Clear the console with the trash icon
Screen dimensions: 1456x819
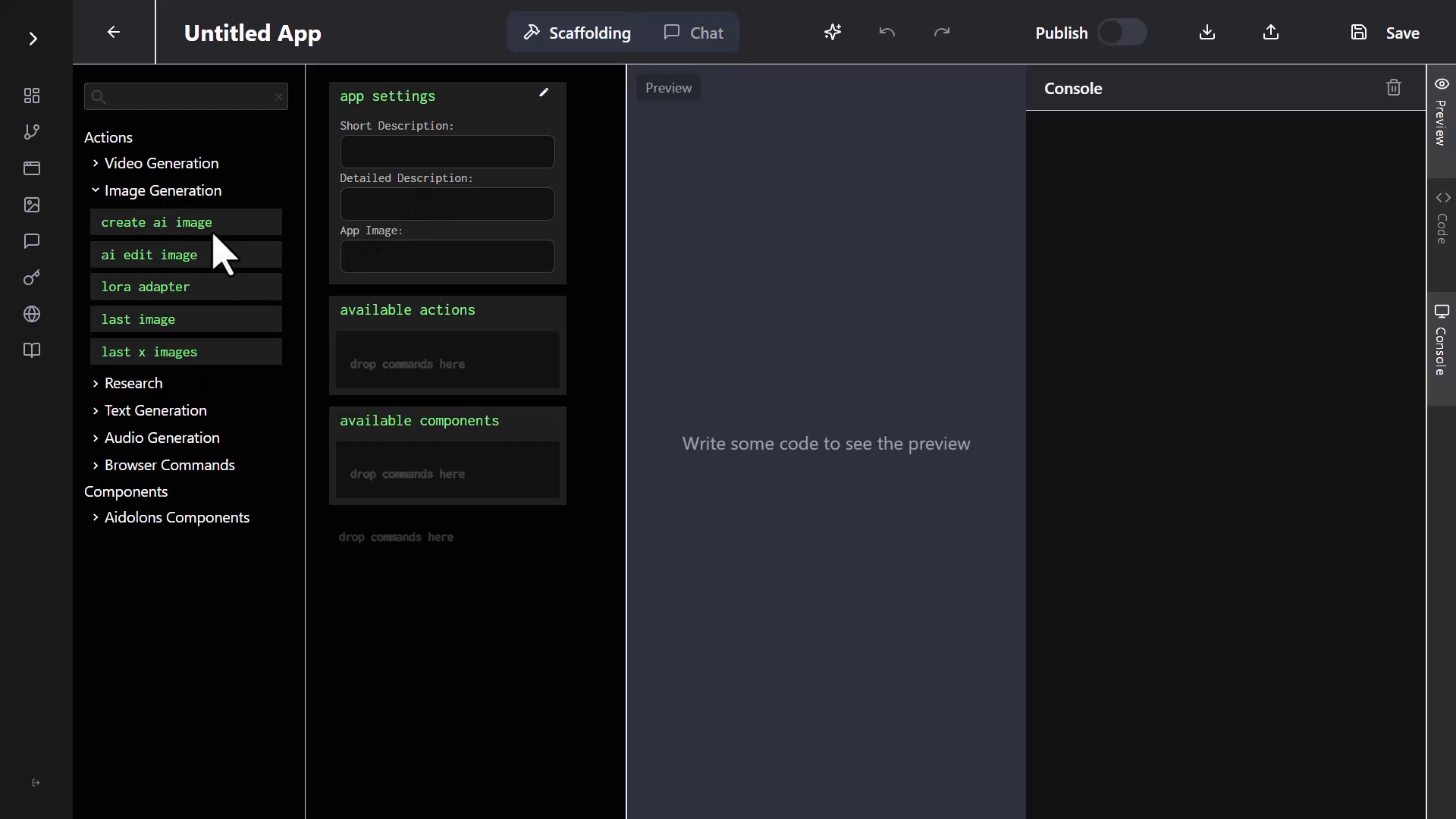pyautogui.click(x=1394, y=87)
